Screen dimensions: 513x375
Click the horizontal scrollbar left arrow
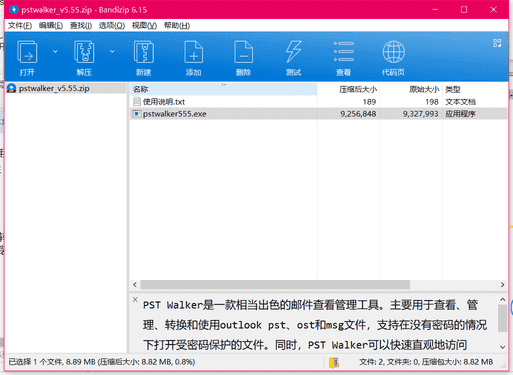(135, 285)
